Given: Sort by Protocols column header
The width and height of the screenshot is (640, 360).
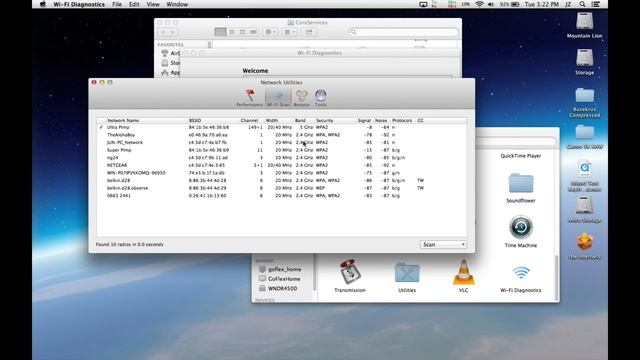Looking at the screenshot, I should [x=402, y=120].
